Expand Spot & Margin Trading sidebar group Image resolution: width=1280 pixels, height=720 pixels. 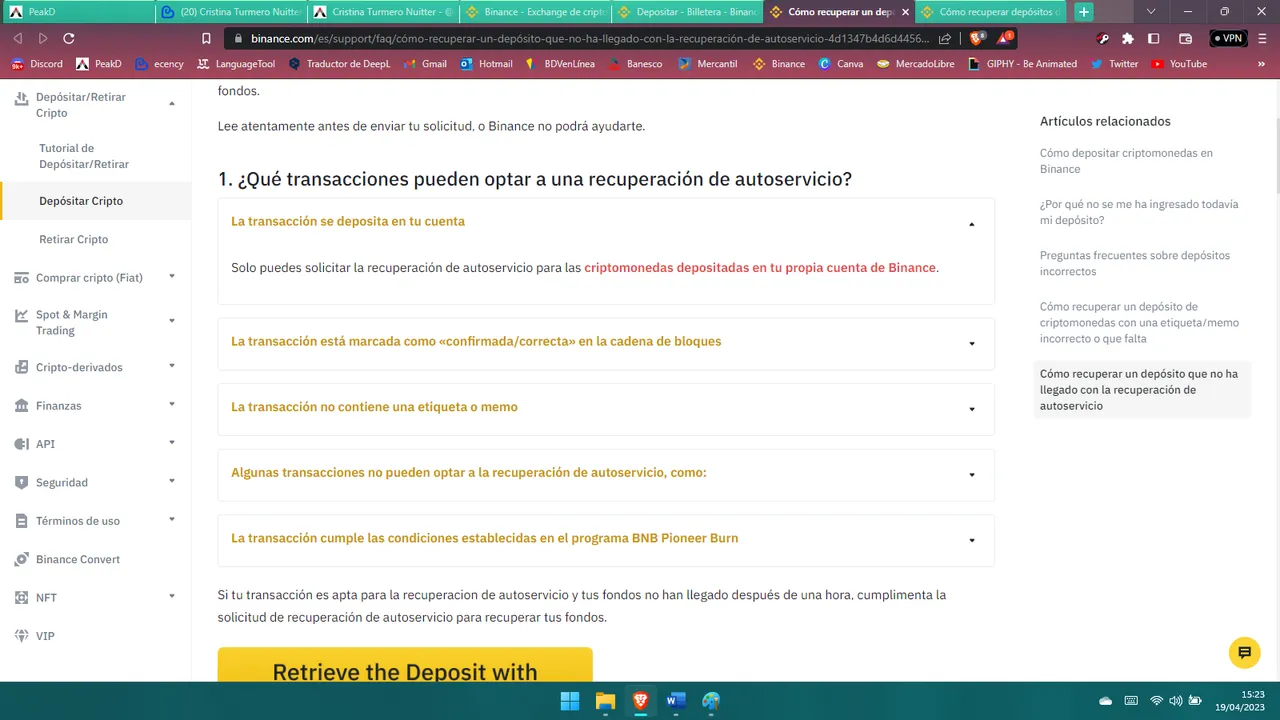click(172, 321)
